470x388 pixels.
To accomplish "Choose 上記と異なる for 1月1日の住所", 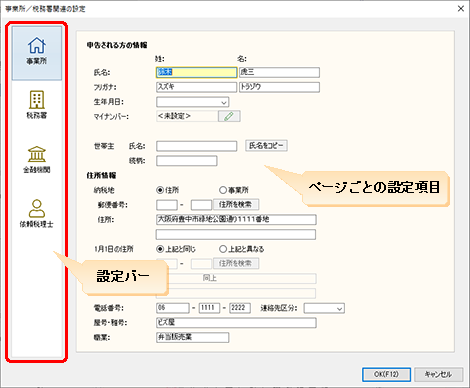I will pos(223,249).
